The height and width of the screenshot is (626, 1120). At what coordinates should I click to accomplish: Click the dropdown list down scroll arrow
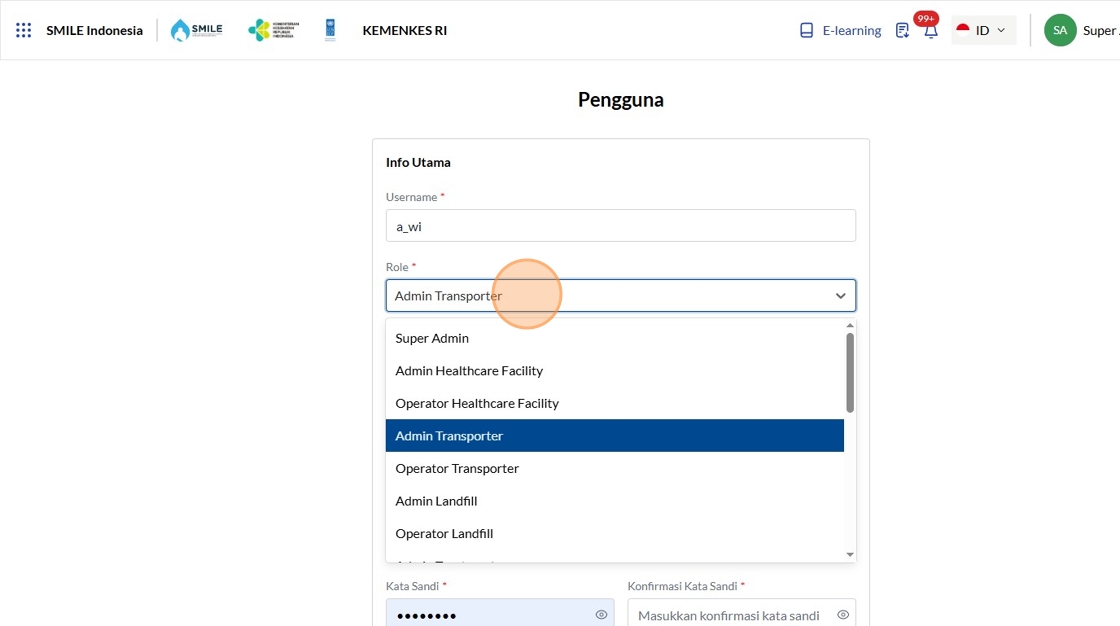pyautogui.click(x=850, y=555)
